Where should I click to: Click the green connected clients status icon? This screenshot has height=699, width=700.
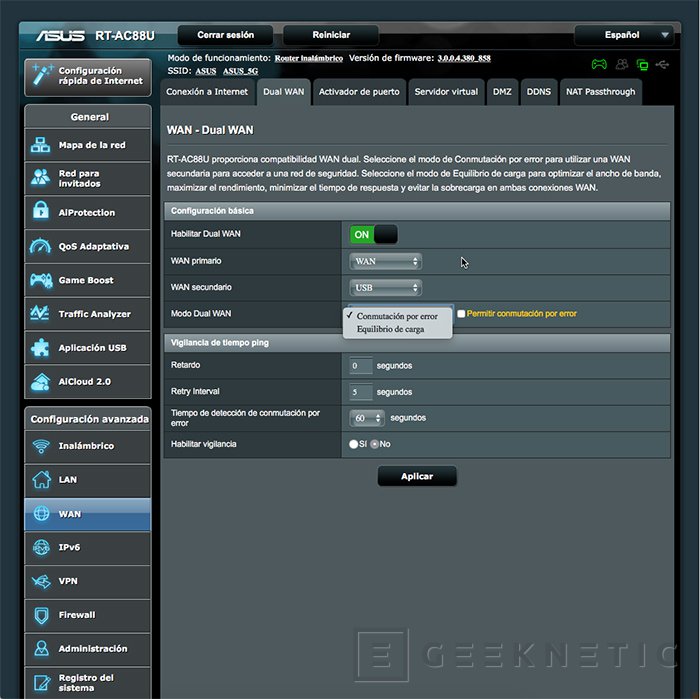[642, 65]
